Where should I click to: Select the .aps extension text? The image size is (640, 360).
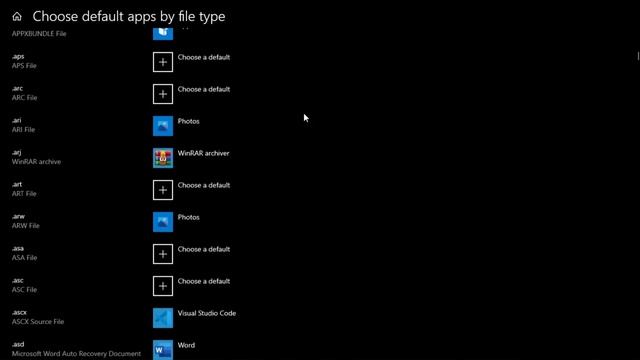pyautogui.click(x=18, y=56)
